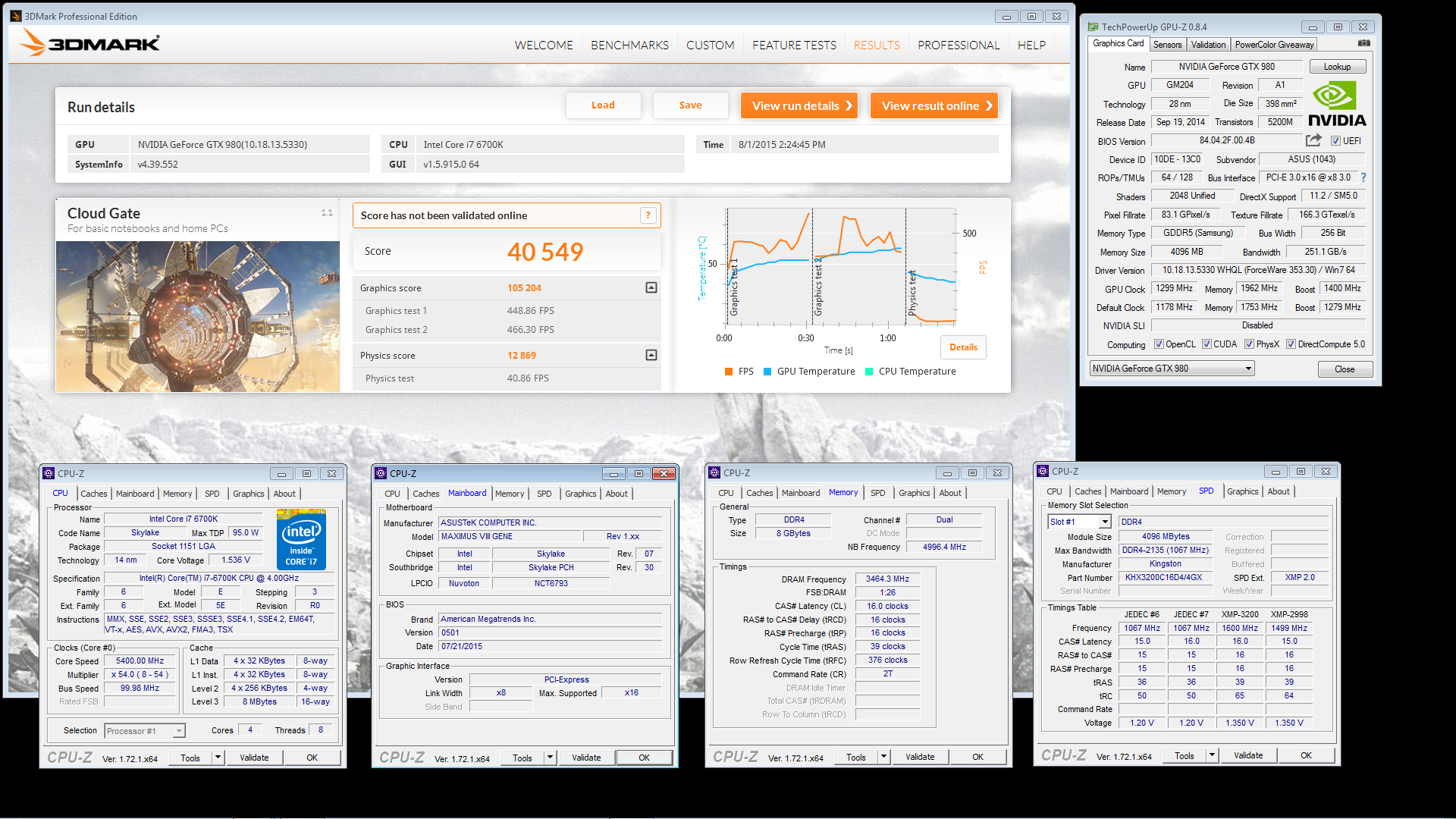
Task: Open the Processor #1 selection dropdown
Action: coord(145,731)
